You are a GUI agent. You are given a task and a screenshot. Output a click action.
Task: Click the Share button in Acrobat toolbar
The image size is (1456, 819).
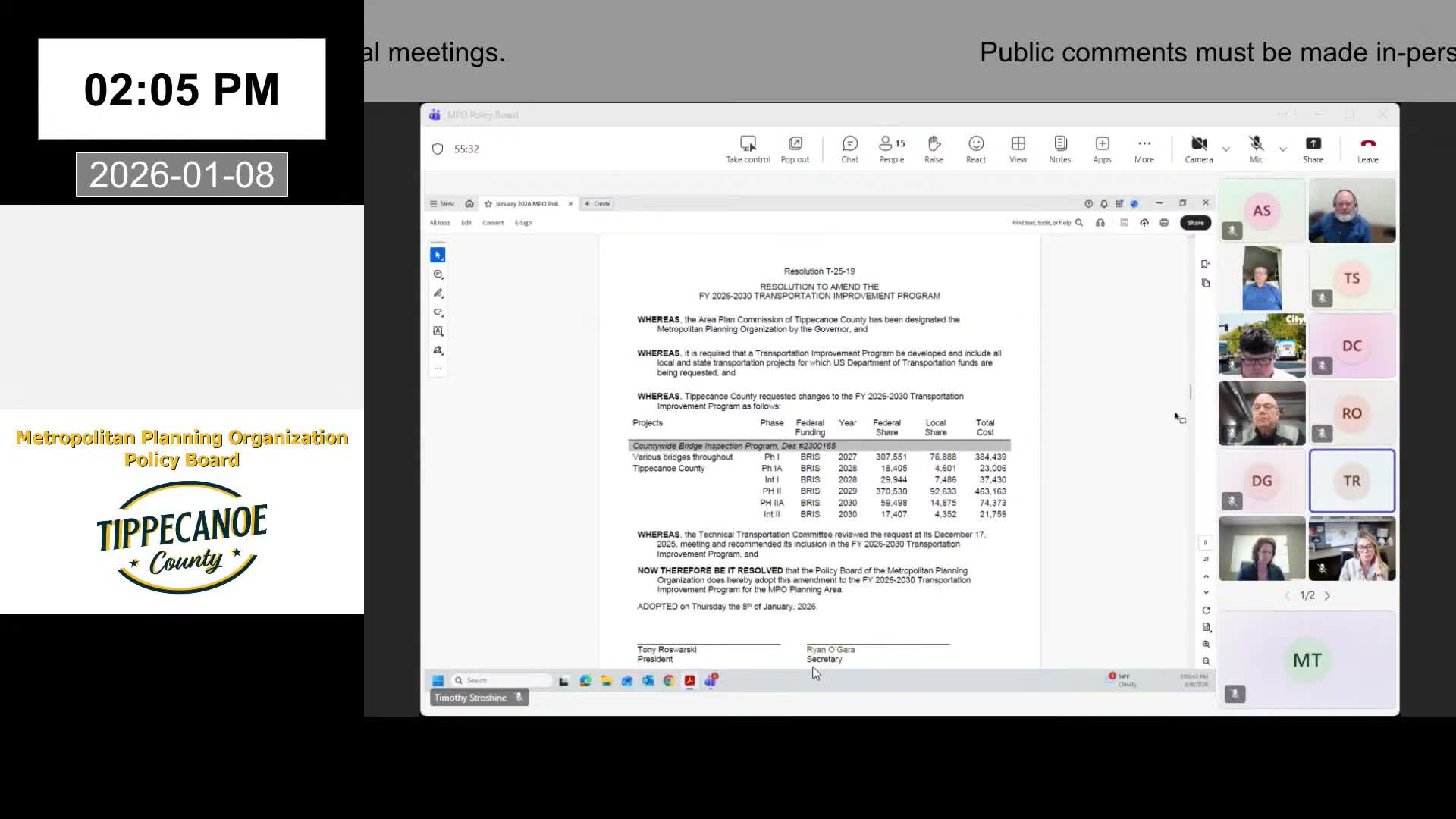point(1195,223)
